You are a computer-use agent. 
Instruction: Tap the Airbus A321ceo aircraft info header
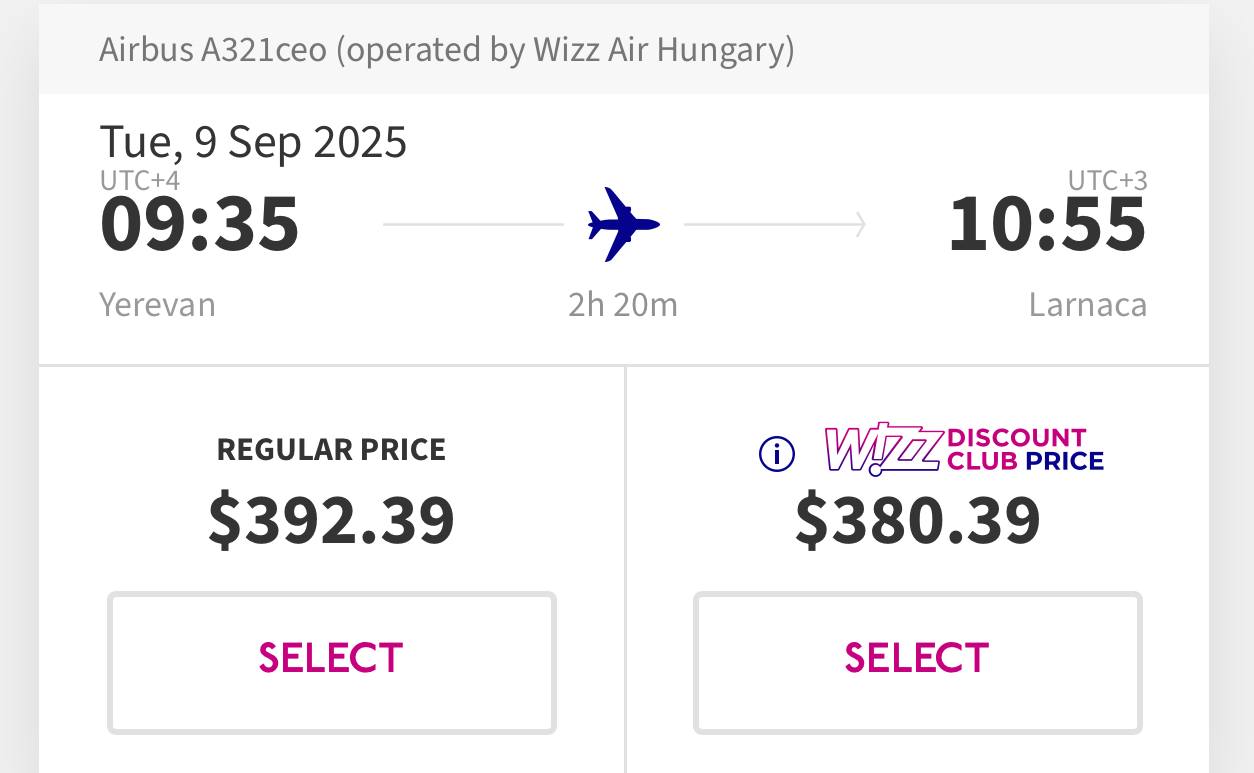pos(447,49)
